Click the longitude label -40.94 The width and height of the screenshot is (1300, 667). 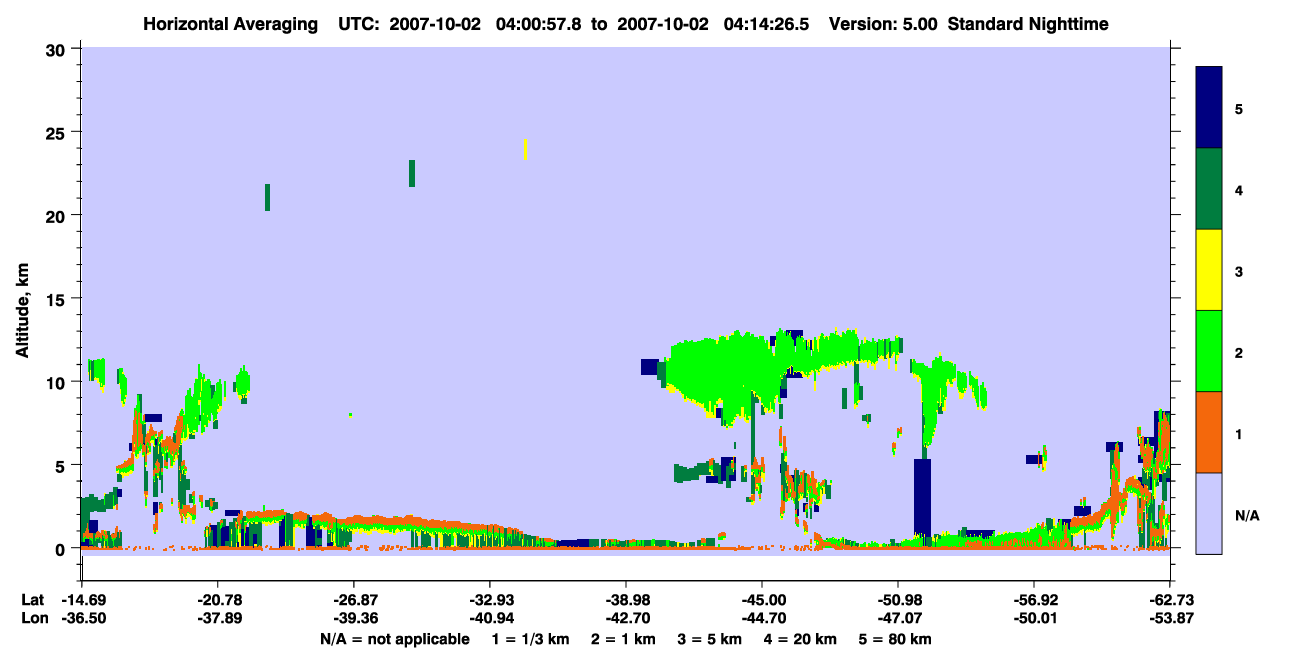tap(489, 618)
